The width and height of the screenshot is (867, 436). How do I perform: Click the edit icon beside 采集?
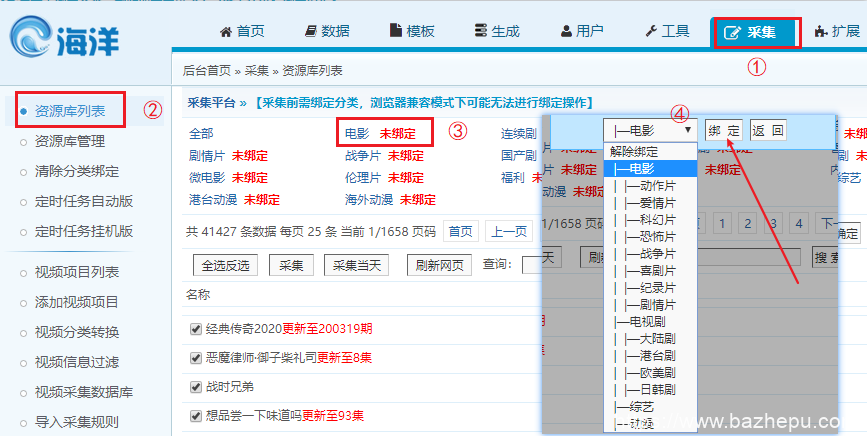pyautogui.click(x=733, y=33)
